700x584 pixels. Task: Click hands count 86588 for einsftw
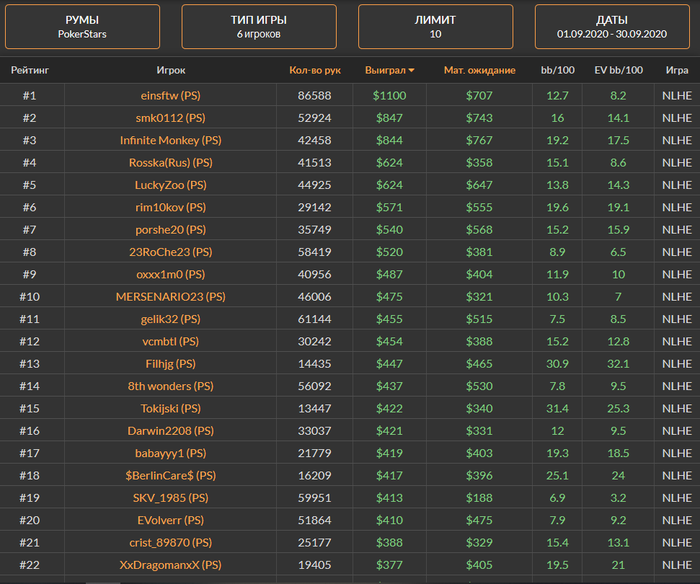click(315, 96)
